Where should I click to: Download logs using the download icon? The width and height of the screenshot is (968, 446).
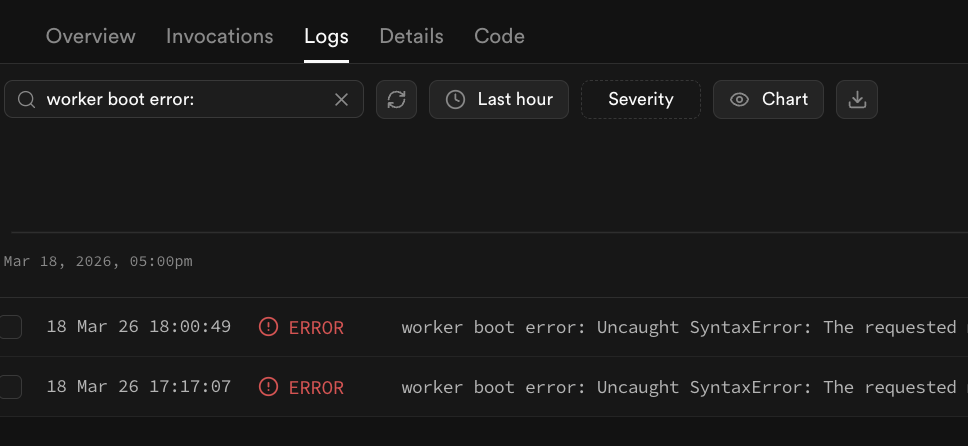point(856,100)
